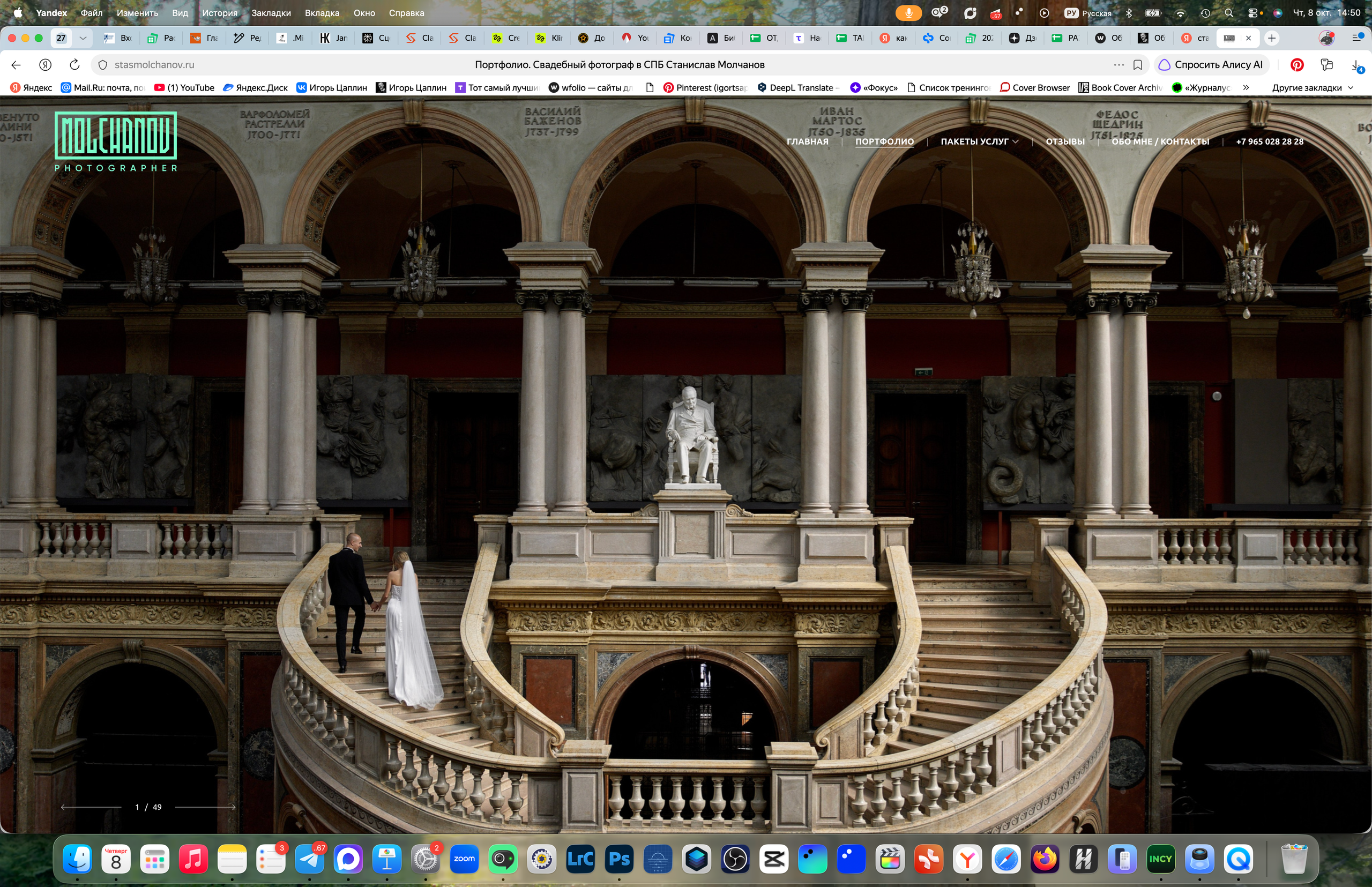Open the Wi-Fi status menu
This screenshot has height=887, width=1372.
1180,13
